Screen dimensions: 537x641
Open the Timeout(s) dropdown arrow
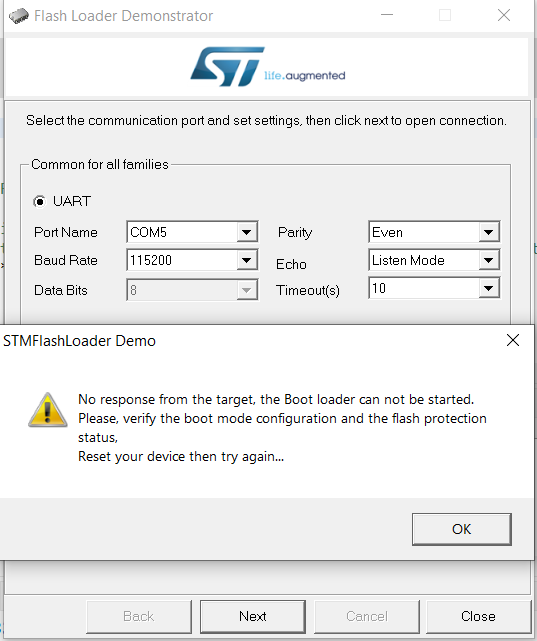[x=488, y=288]
